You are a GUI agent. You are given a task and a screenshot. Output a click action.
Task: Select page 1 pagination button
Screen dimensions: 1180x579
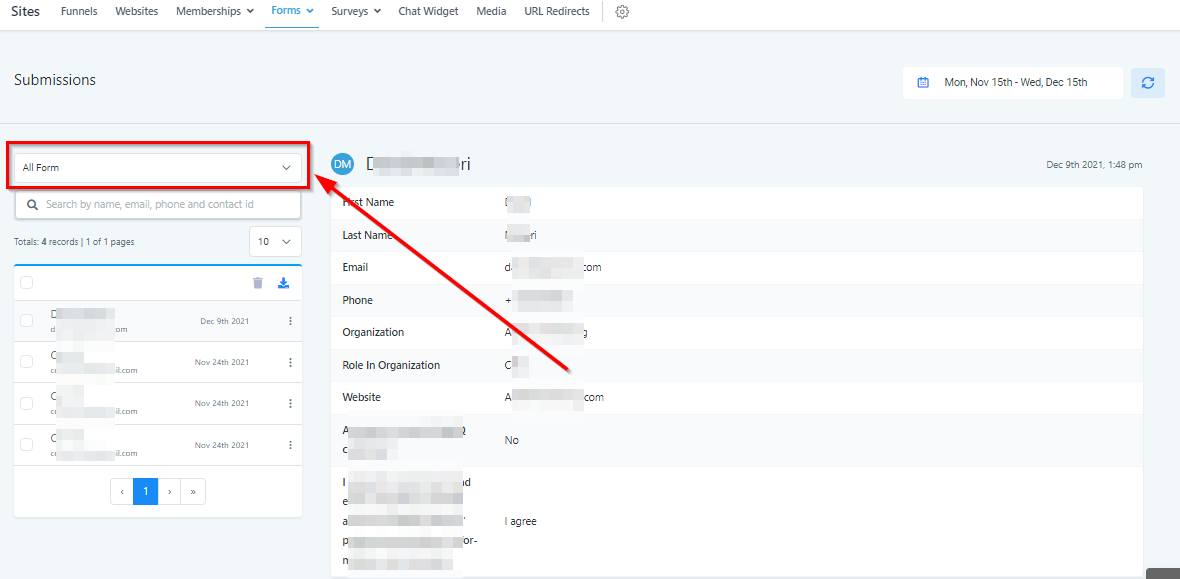click(x=146, y=491)
